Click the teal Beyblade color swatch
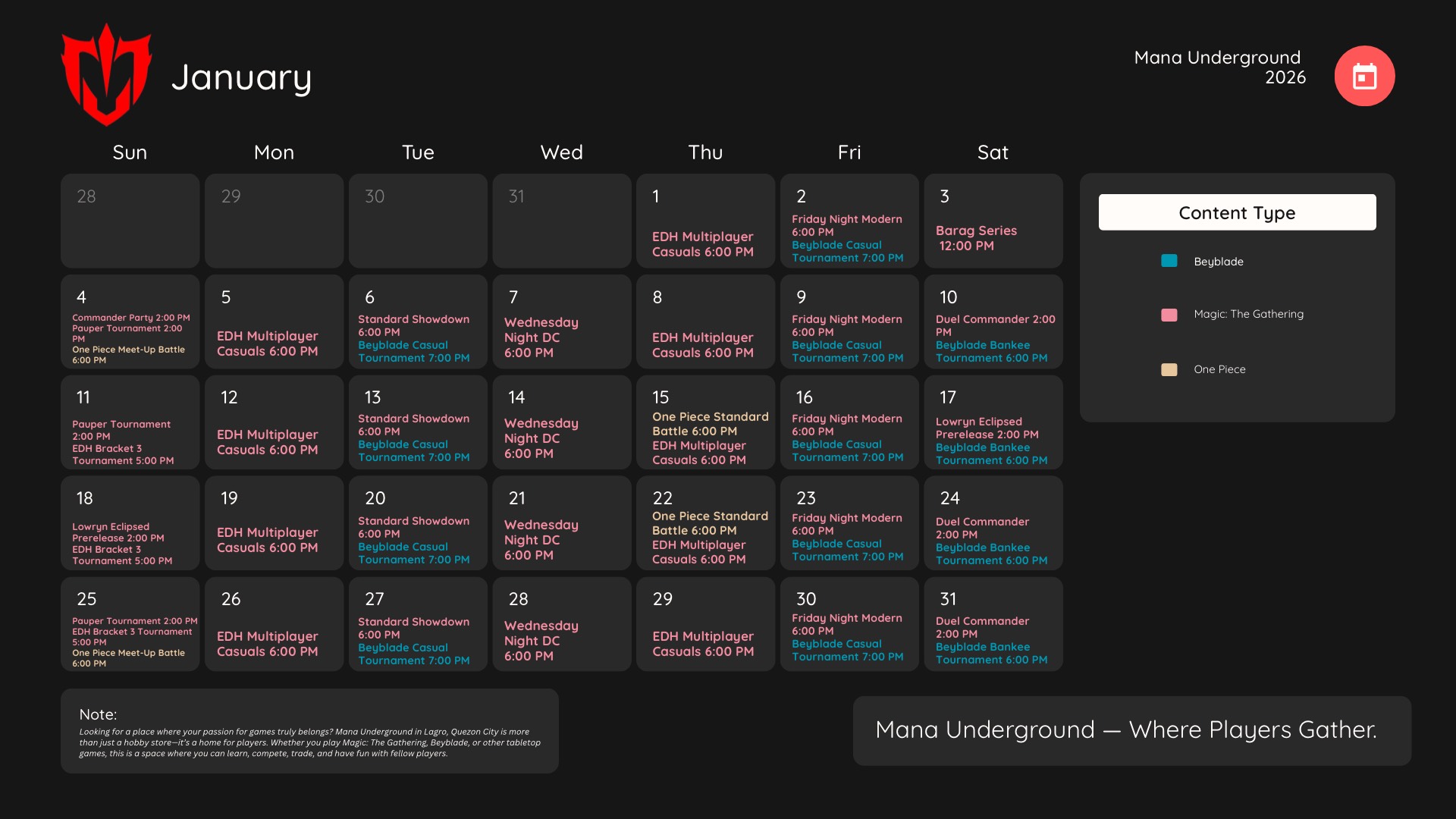Viewport: 1456px width, 819px height. click(1169, 261)
